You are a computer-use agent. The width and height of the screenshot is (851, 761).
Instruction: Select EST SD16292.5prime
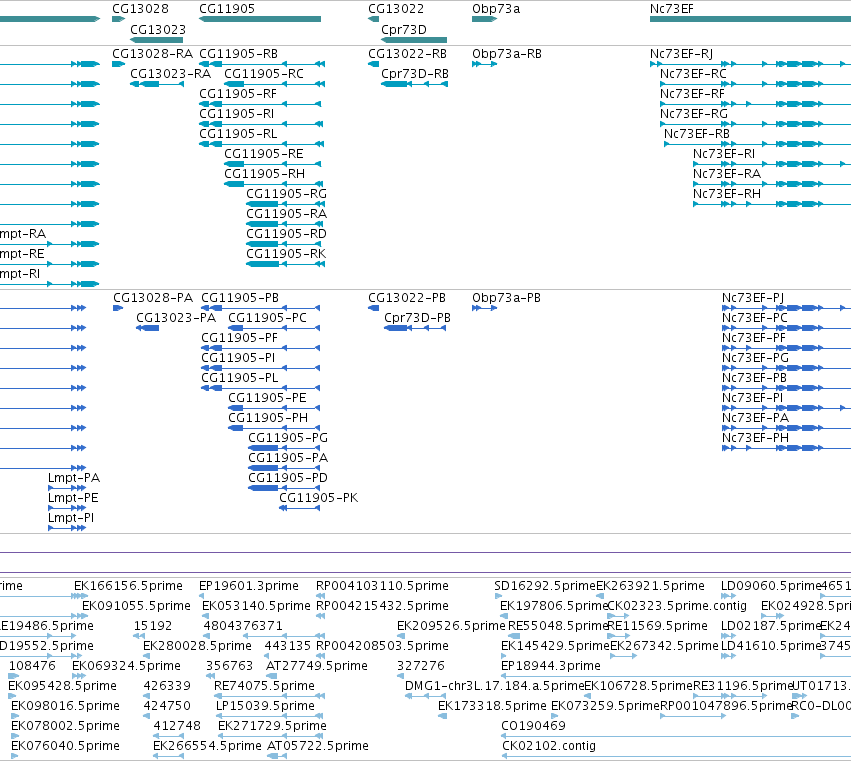[x=545, y=586]
